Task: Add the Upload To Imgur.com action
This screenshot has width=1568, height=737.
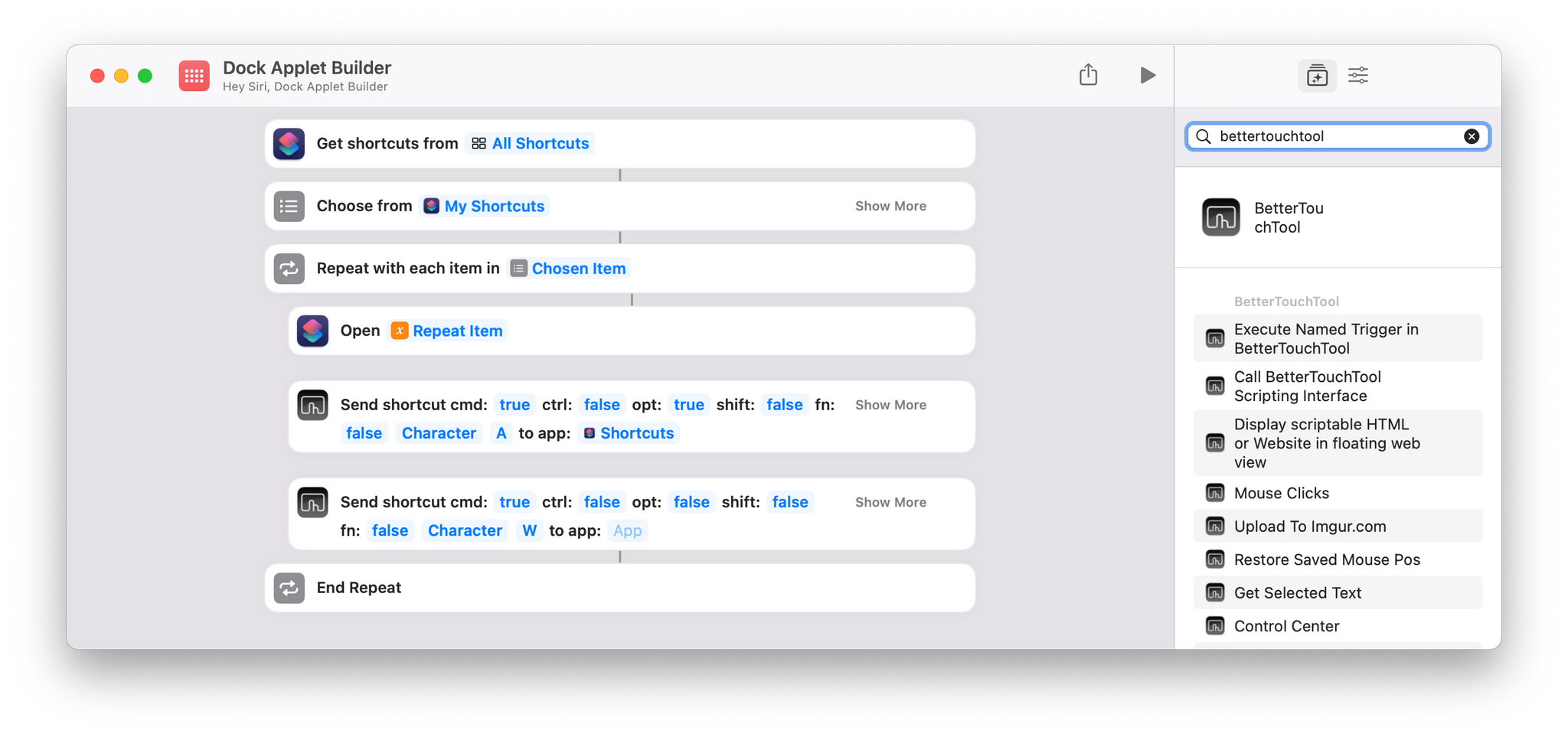Action: click(x=1338, y=526)
